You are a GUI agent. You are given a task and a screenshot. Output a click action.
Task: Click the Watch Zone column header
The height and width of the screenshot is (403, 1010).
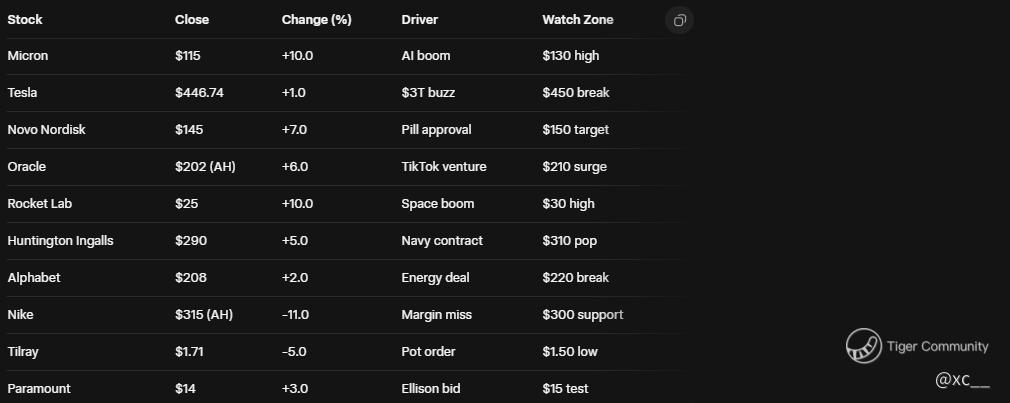[x=578, y=20]
